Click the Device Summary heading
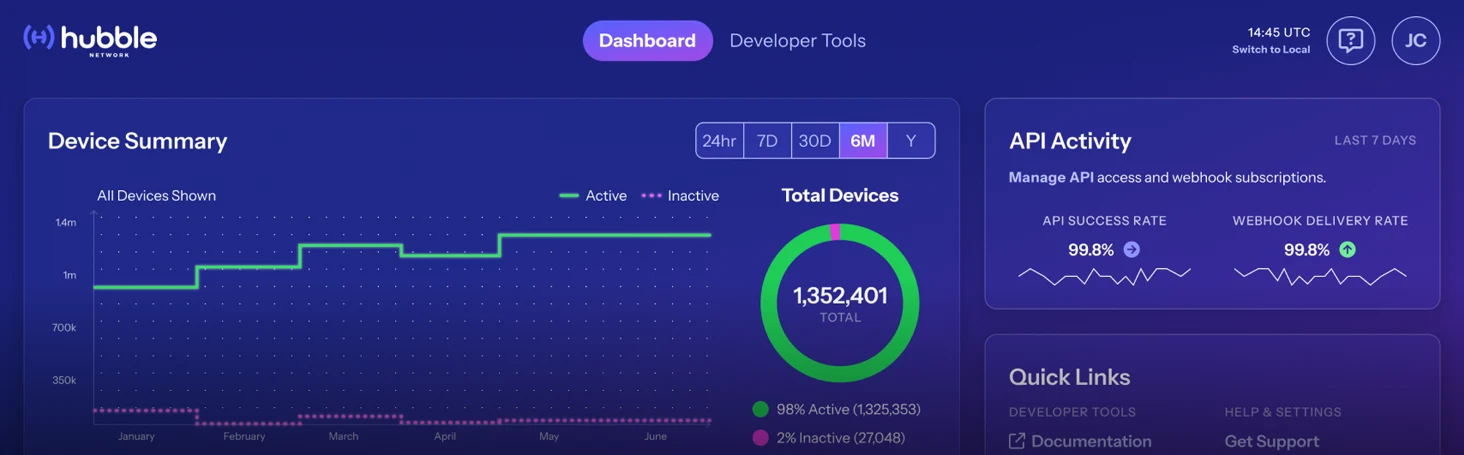This screenshot has width=1464, height=455. (x=138, y=141)
